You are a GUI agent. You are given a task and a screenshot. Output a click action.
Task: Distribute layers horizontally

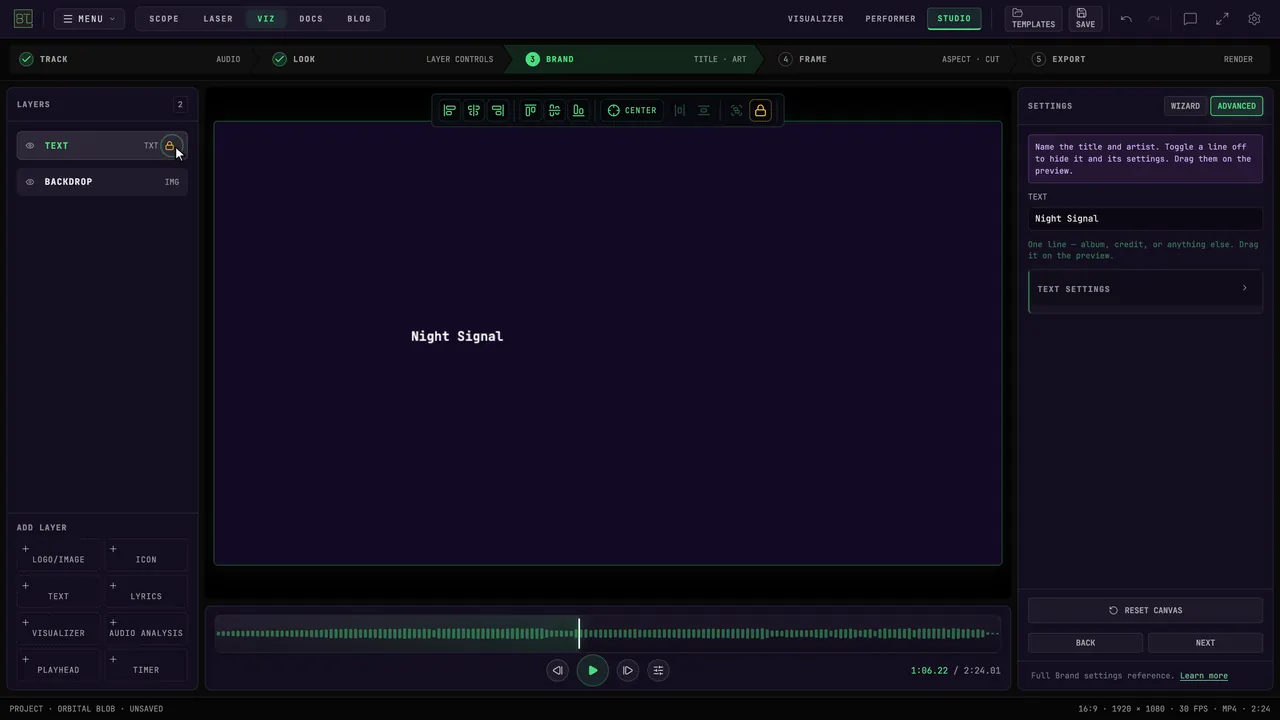[680, 110]
